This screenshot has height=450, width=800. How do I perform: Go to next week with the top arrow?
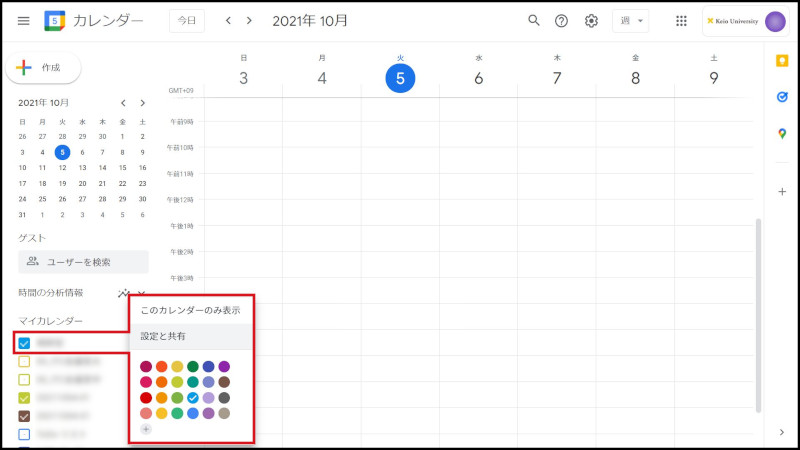250,20
